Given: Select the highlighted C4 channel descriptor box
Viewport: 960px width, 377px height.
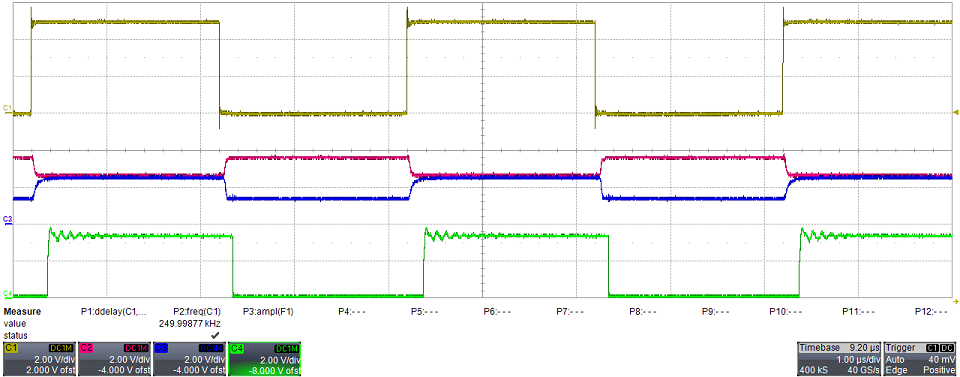Looking at the screenshot, I should point(265,359).
